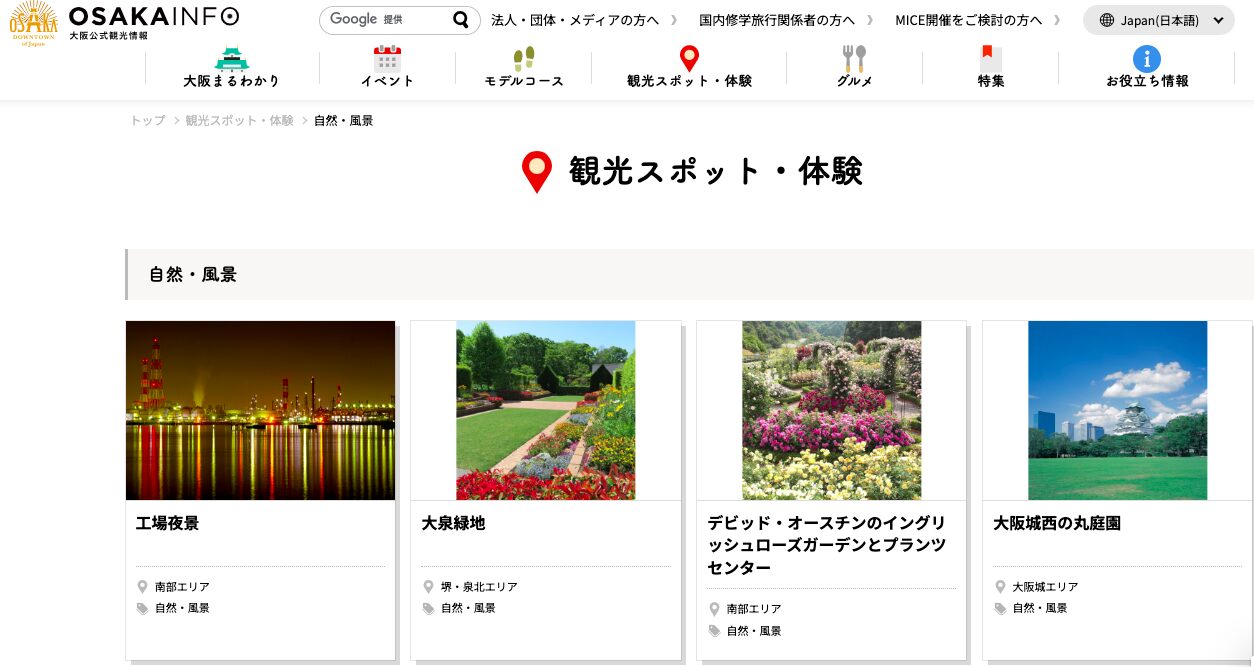Open the Japan(日本語) language dropdown
This screenshot has height=667, width=1254.
(x=1159, y=20)
